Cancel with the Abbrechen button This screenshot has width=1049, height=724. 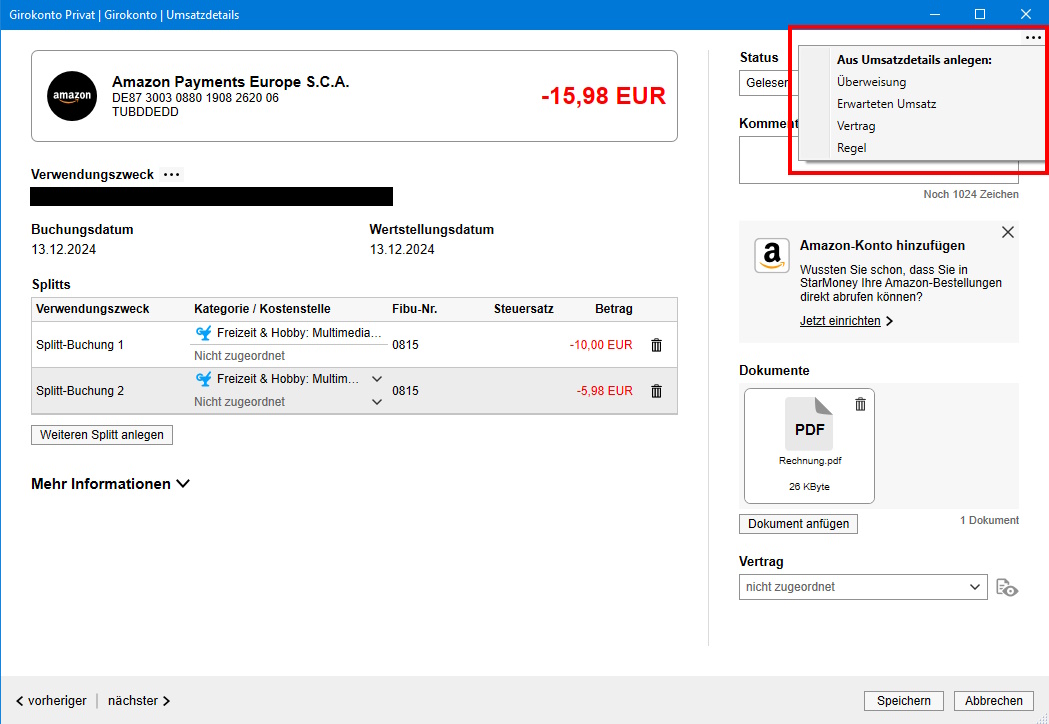993,701
